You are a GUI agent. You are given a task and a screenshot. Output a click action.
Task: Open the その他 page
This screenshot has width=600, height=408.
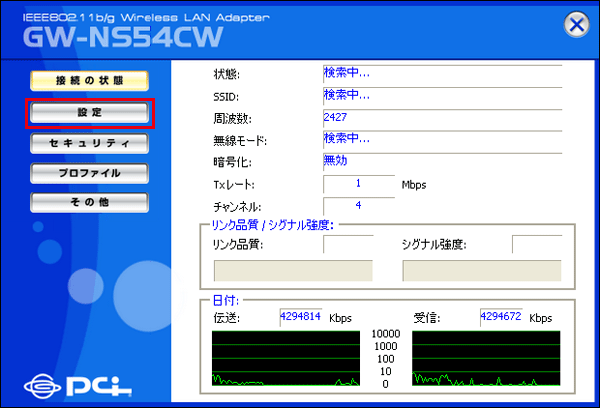click(89, 202)
